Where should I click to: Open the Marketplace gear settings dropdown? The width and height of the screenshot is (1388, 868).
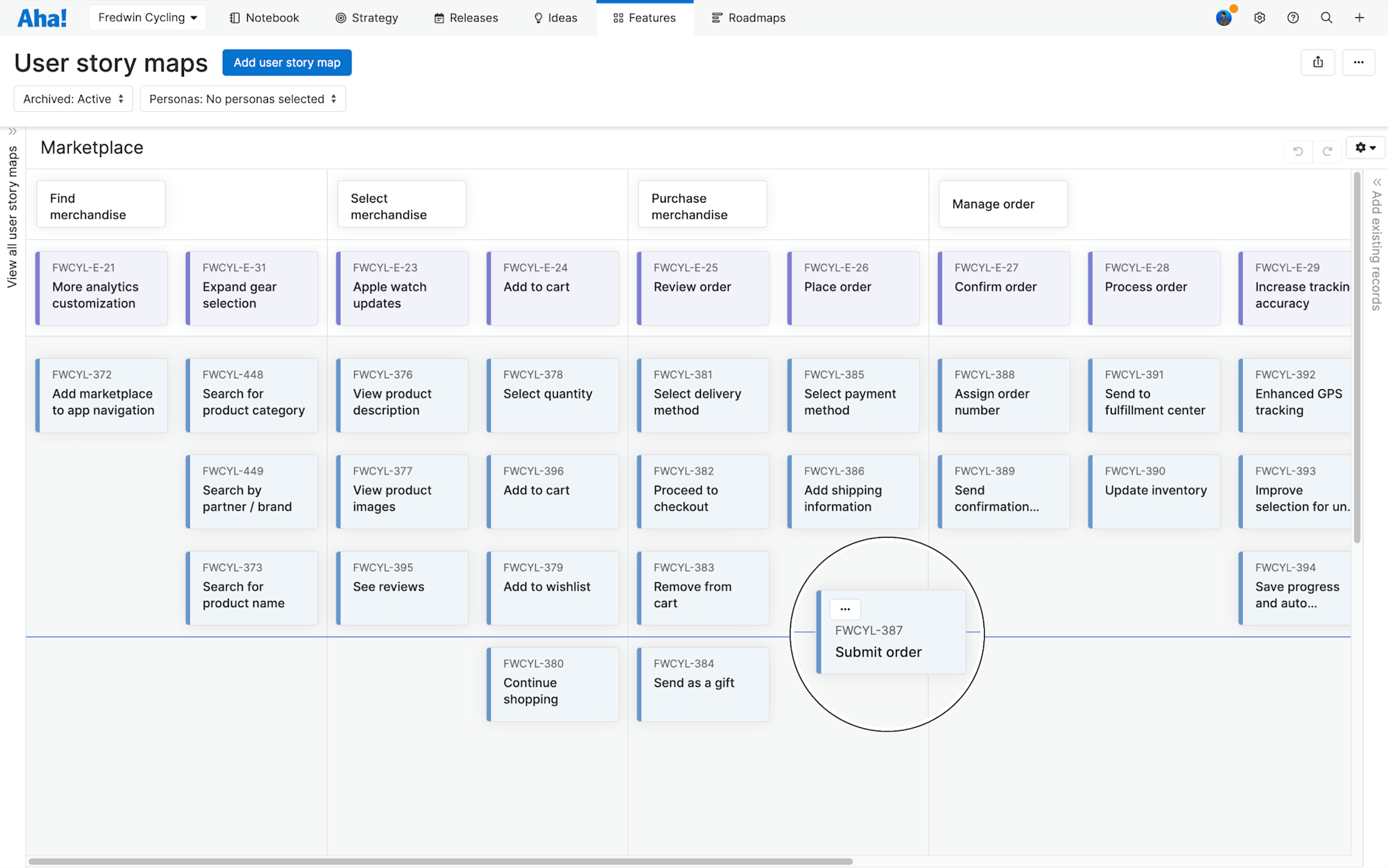point(1364,148)
